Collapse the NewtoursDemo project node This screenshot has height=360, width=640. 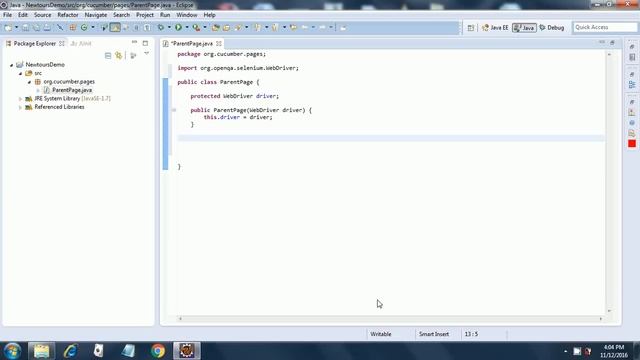tap(11, 65)
